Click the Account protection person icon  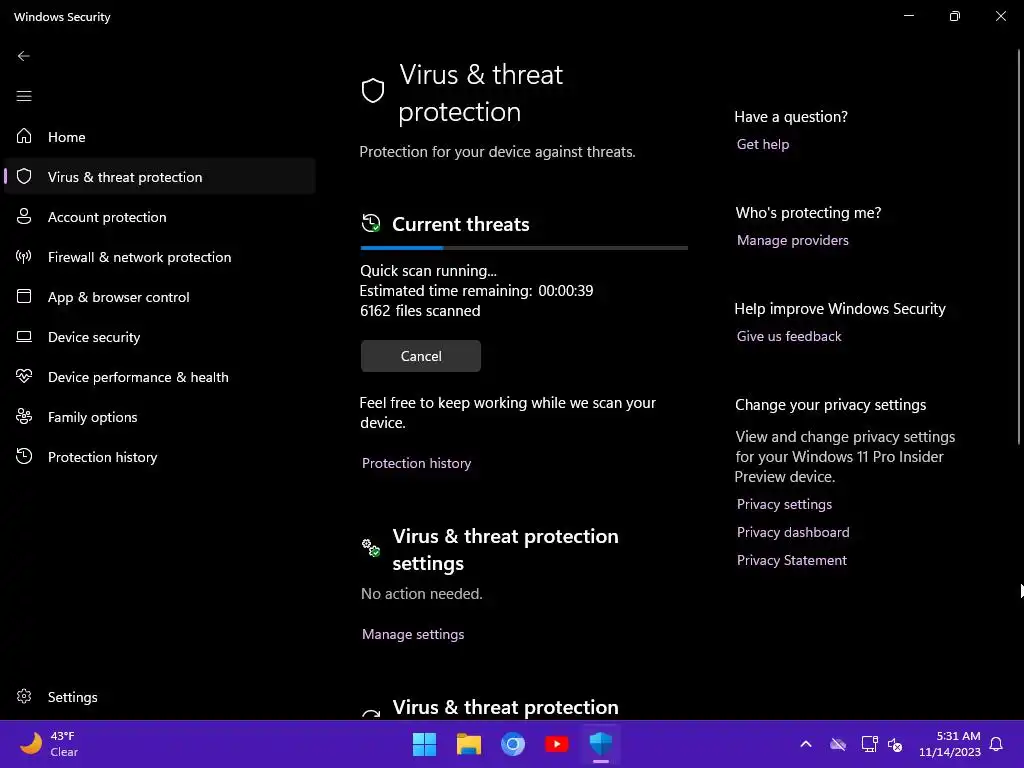click(x=24, y=216)
